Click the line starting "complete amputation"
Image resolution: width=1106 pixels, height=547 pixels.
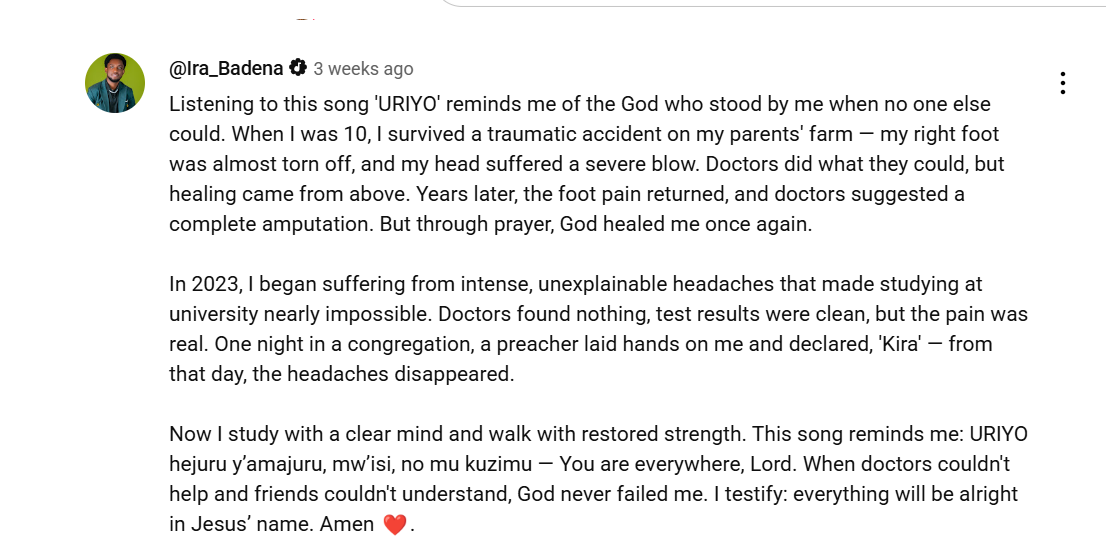(x=491, y=224)
